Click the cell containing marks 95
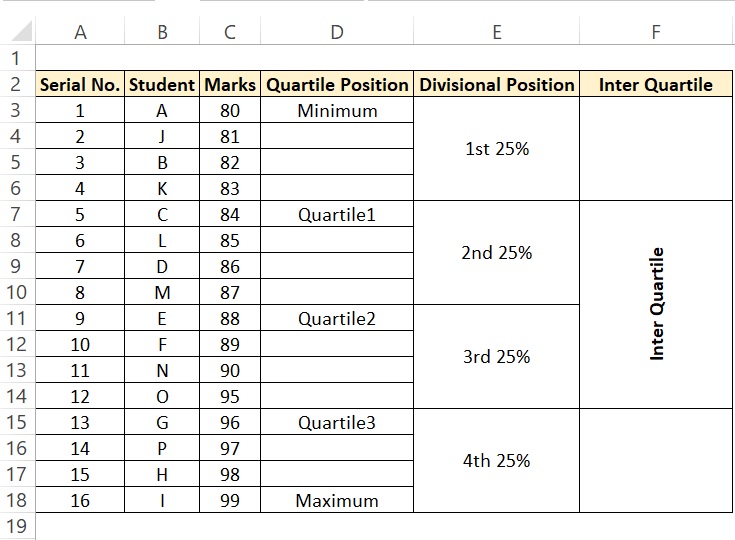Screen dimensions: 735x540 pyautogui.click(x=230, y=397)
